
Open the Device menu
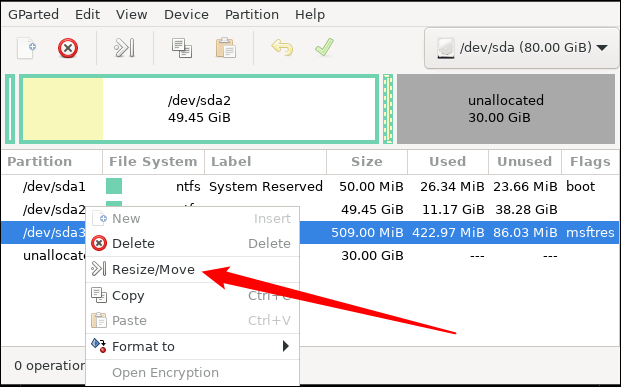point(186,15)
